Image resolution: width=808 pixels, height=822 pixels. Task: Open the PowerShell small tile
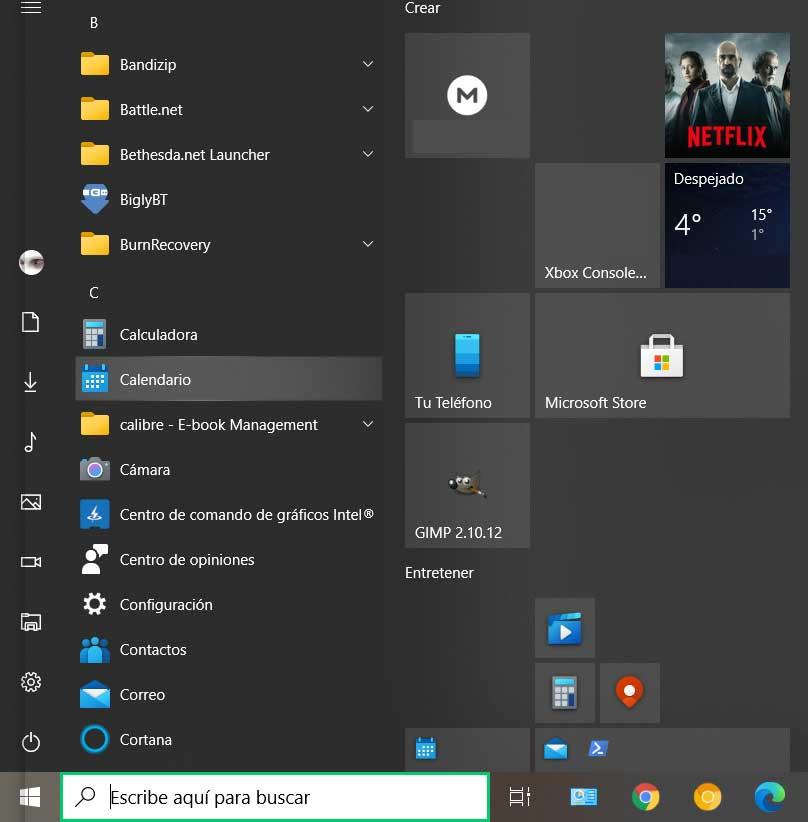pos(598,748)
